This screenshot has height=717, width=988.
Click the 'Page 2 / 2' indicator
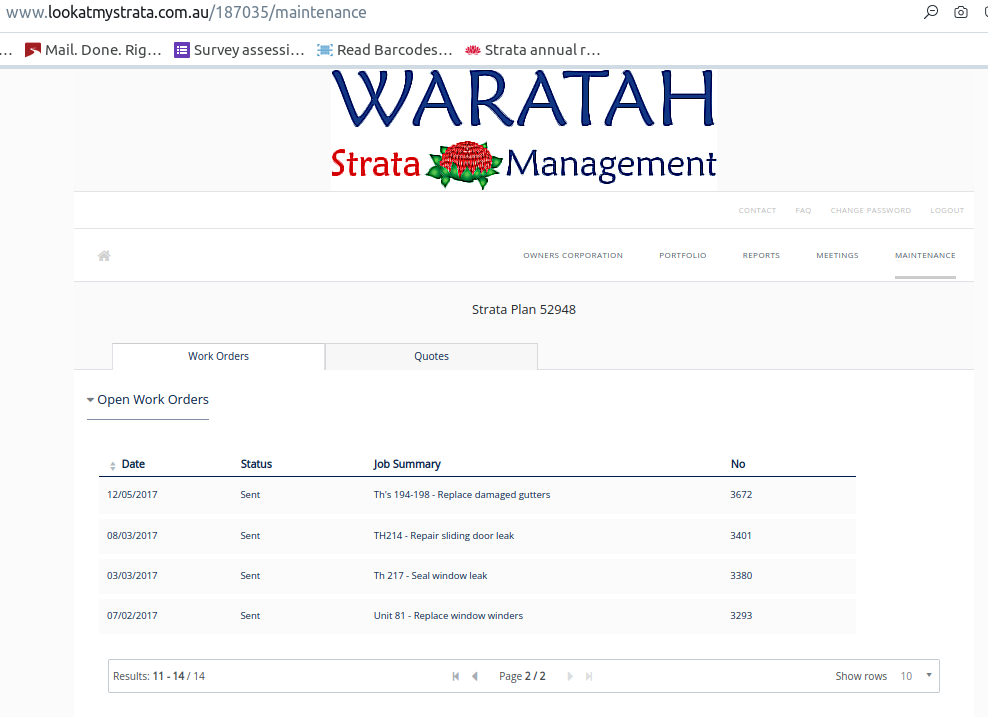[522, 676]
